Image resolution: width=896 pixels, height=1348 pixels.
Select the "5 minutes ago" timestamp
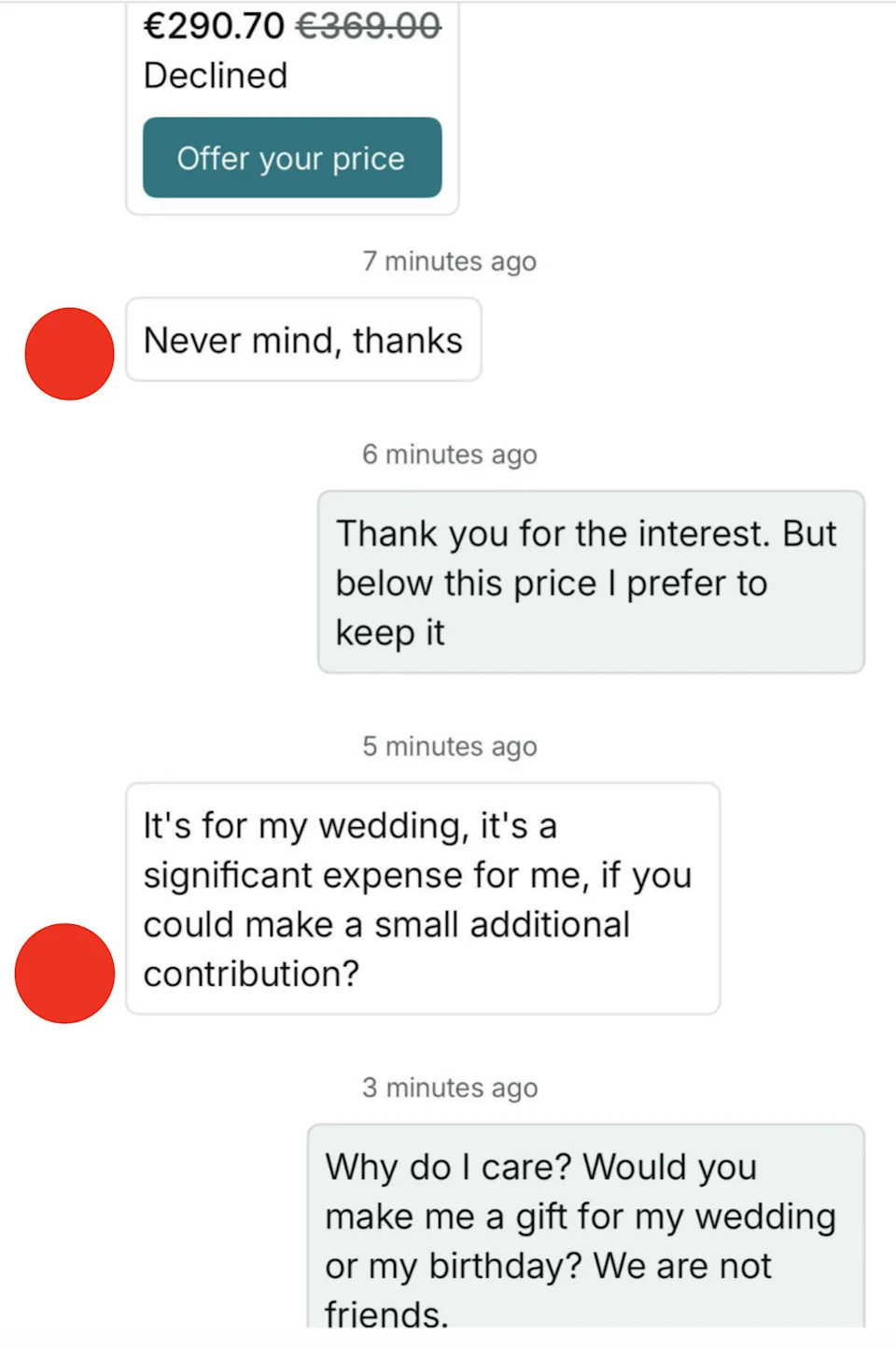[449, 747]
